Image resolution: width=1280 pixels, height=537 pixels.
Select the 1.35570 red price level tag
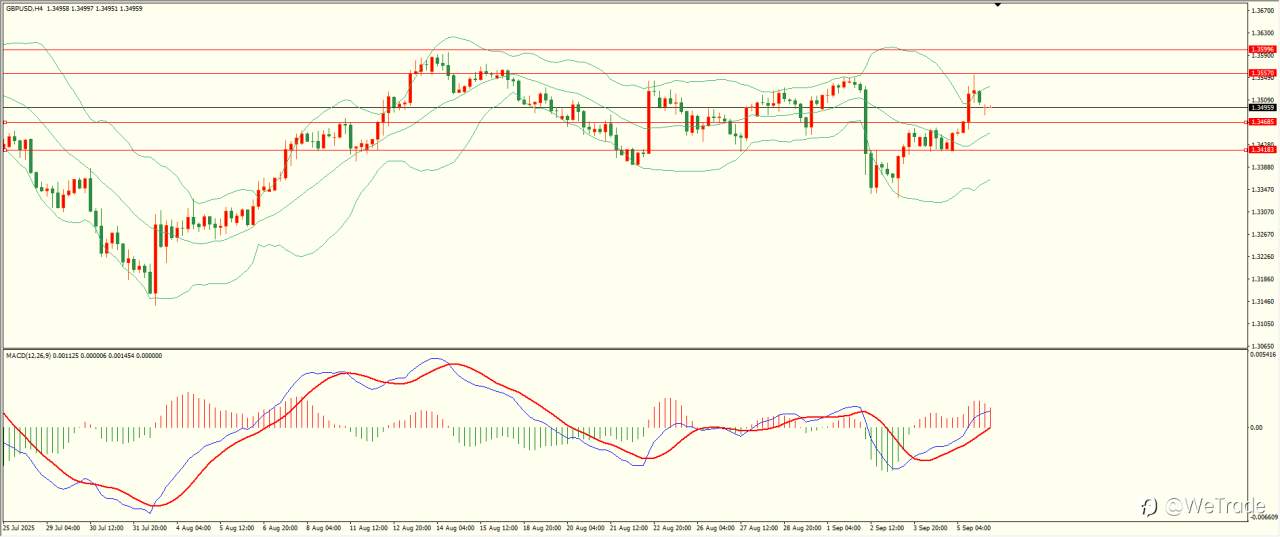point(1261,73)
